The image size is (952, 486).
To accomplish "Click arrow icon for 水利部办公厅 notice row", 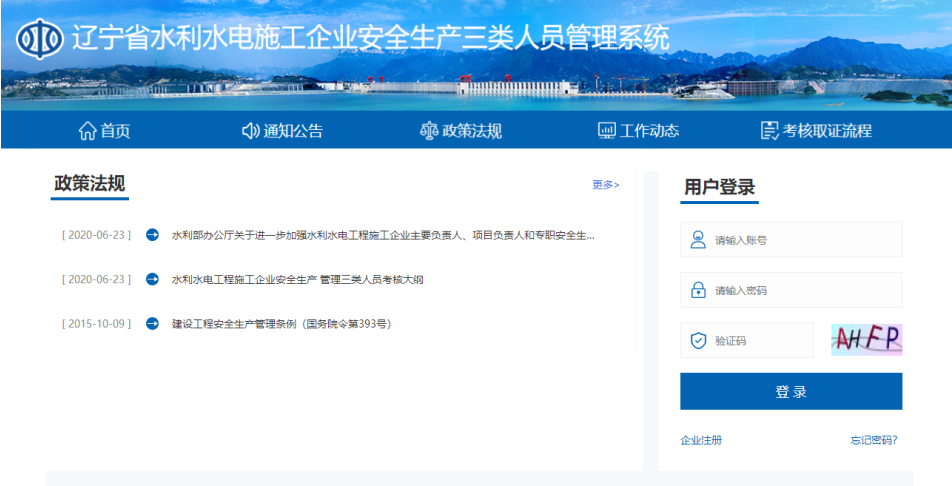I will tap(152, 234).
